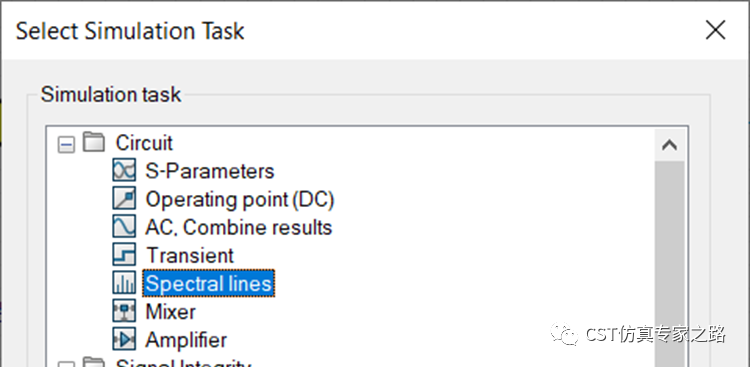The height and width of the screenshot is (367, 750).
Task: Click the Circuit folder icon
Action: click(94, 142)
